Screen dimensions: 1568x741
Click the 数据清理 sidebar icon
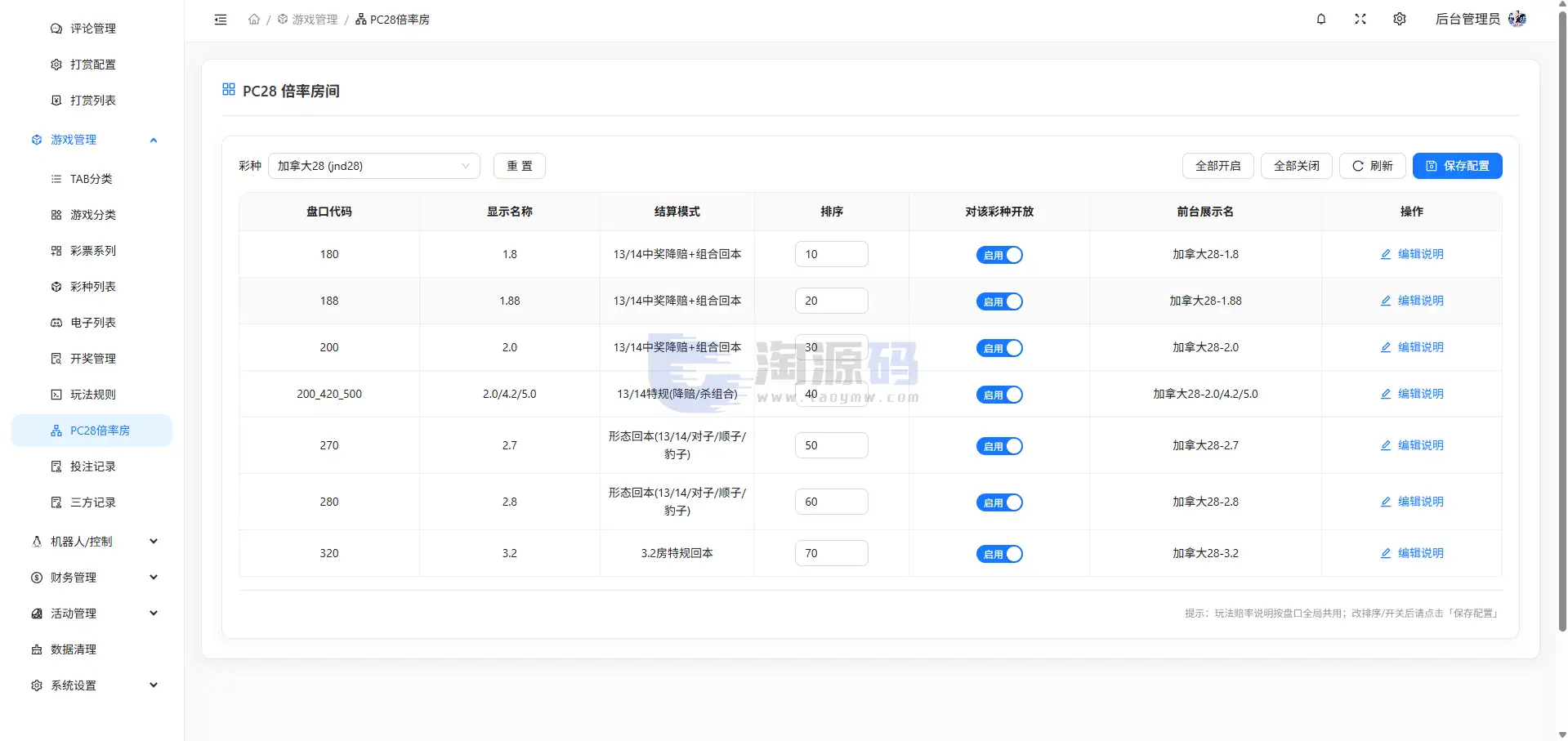pyautogui.click(x=37, y=649)
